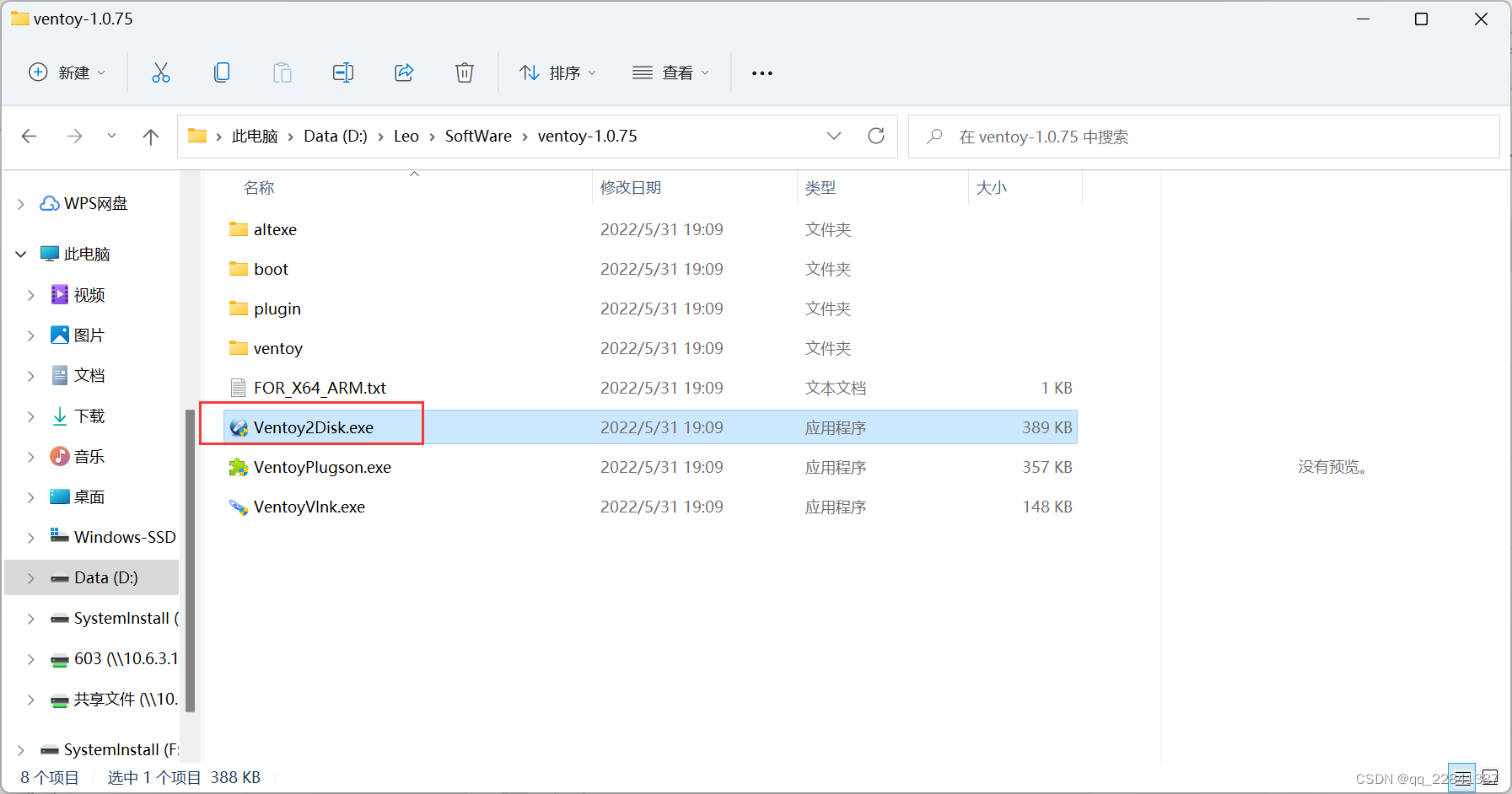1512x794 pixels.
Task: Go back with the left arrow
Action: coord(30,137)
